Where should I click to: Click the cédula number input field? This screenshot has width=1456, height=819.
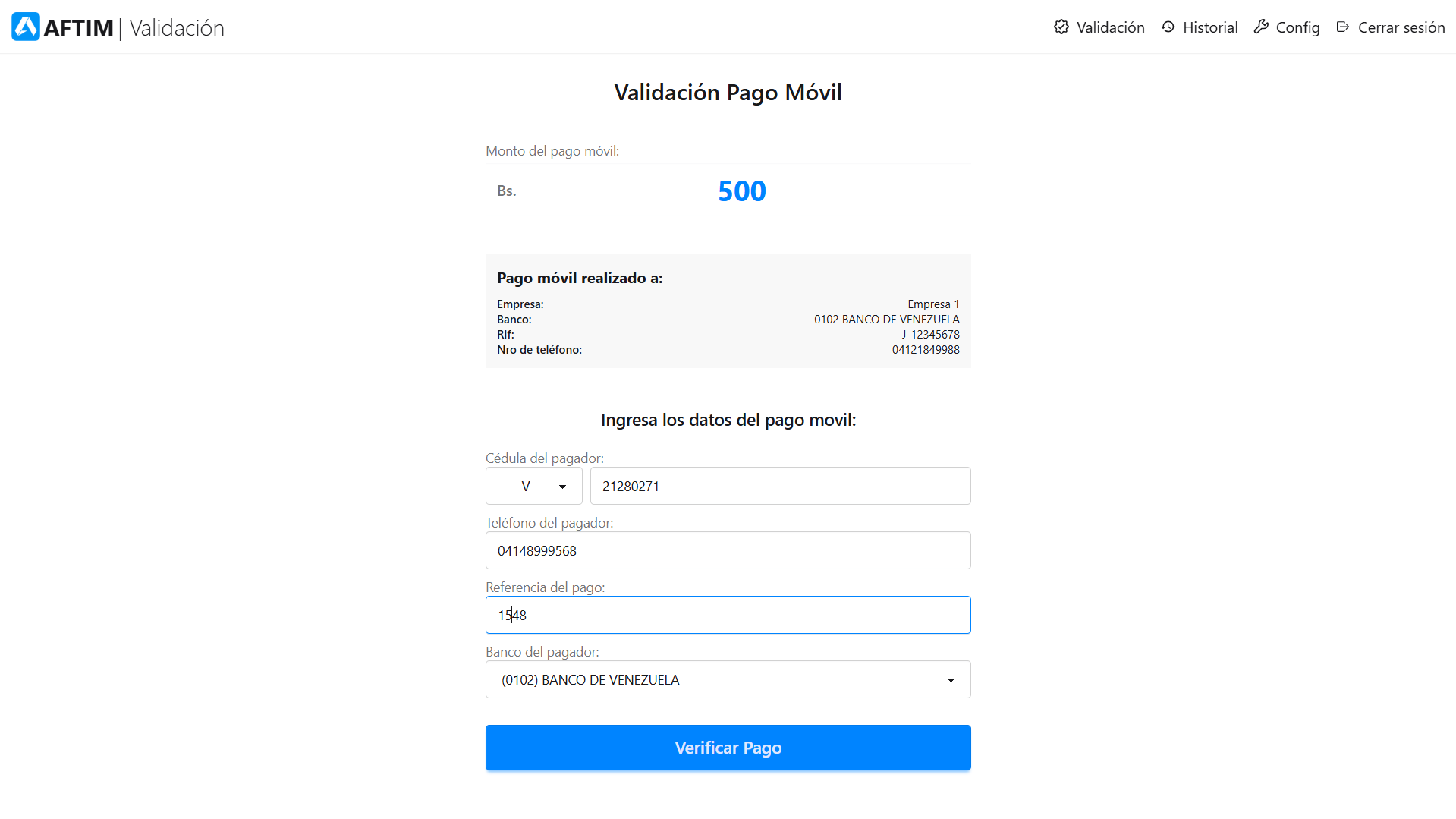[780, 486]
